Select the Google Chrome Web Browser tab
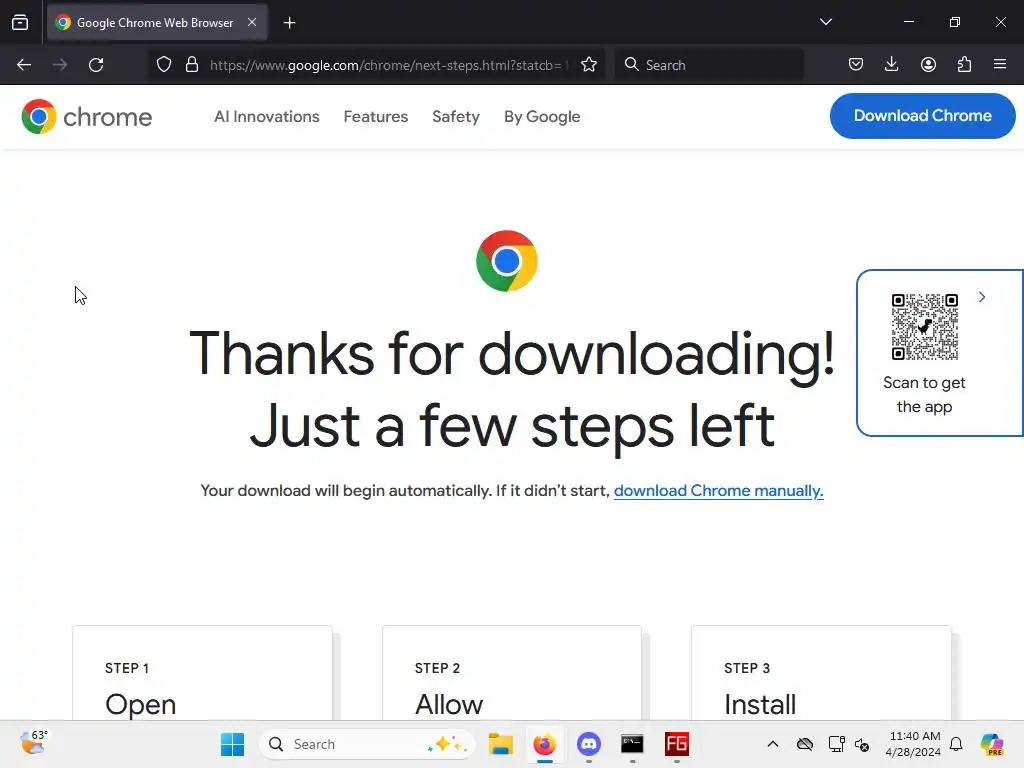The width and height of the screenshot is (1024, 768). 157,23
